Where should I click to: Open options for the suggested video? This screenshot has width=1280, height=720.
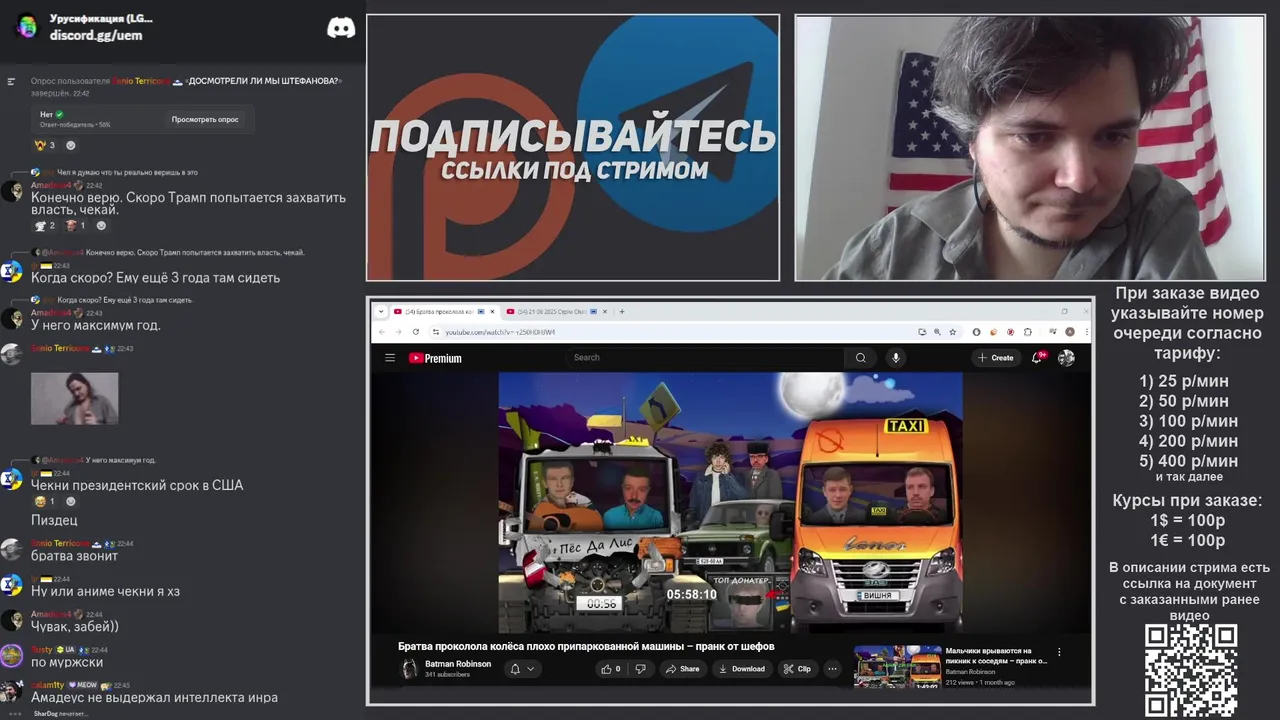coord(1059,652)
